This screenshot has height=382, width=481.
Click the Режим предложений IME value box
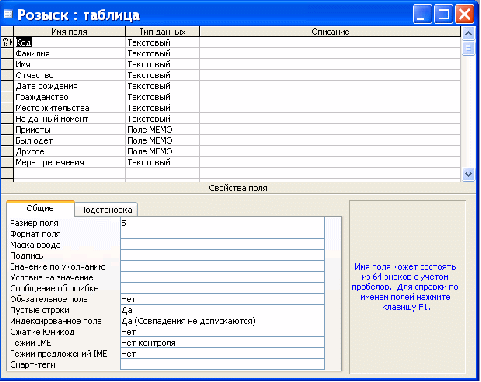point(222,354)
